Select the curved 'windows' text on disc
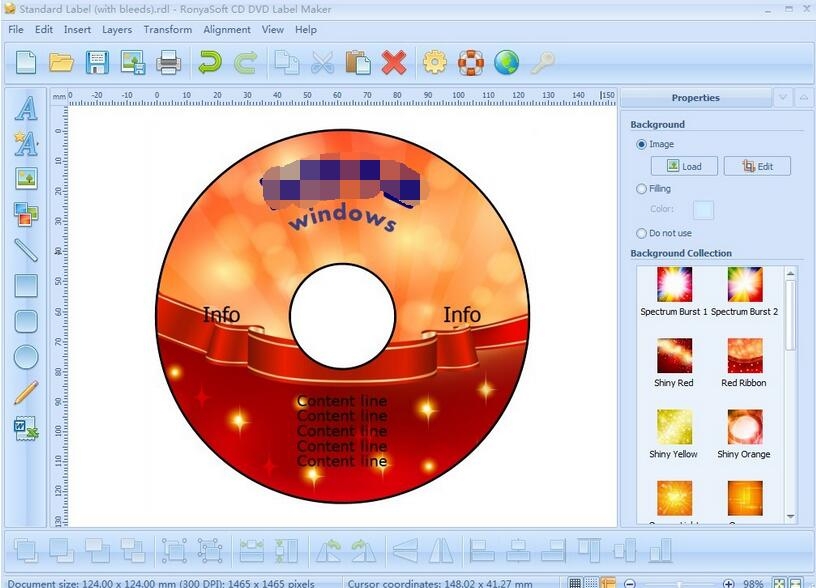The width and height of the screenshot is (816, 588). click(x=343, y=218)
